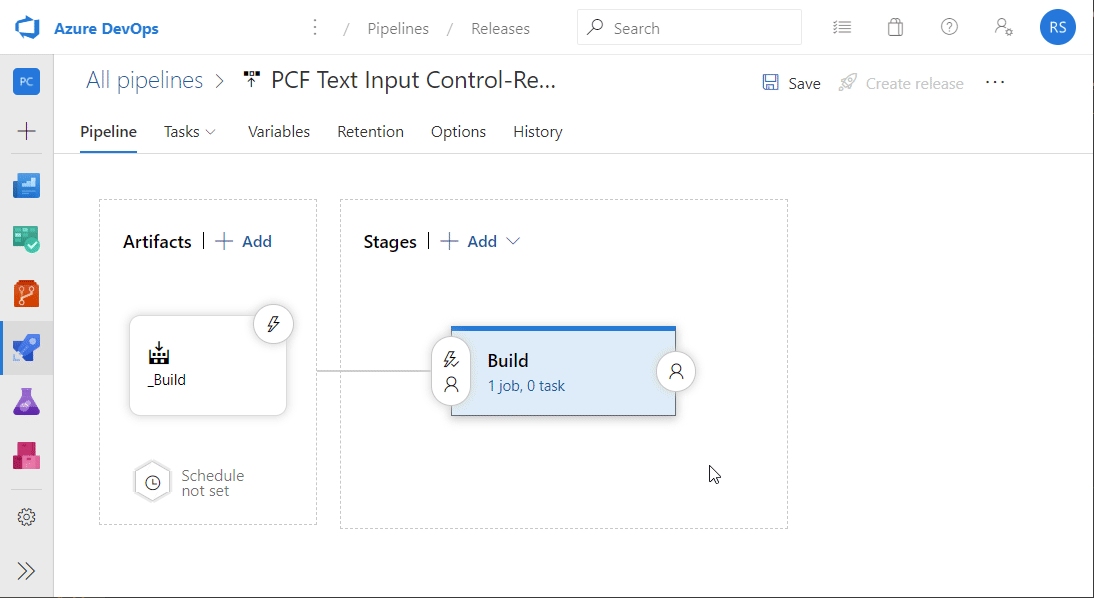Click the Schedule not set label
The width and height of the screenshot is (1094, 598).
point(213,483)
